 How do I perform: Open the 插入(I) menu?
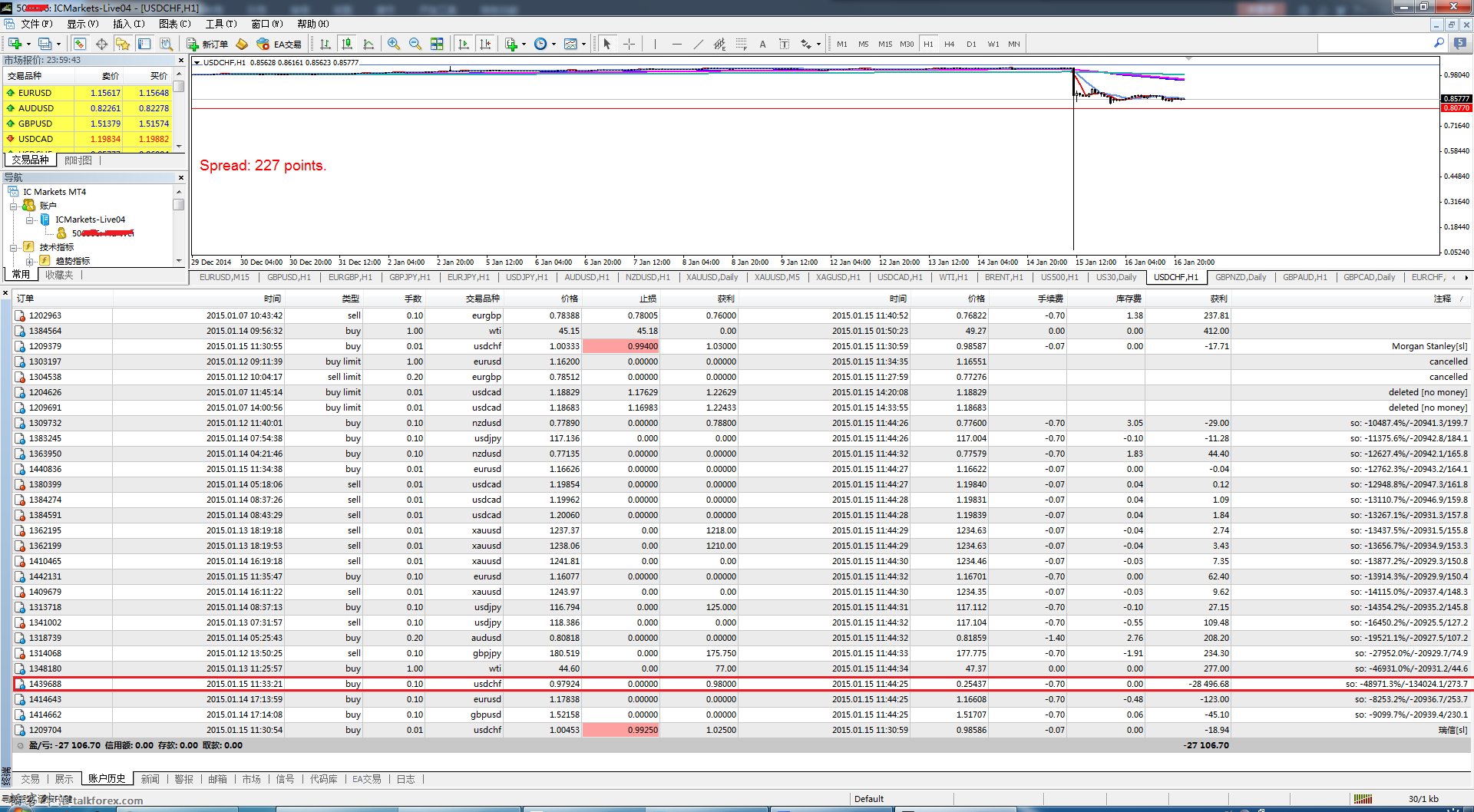point(128,24)
